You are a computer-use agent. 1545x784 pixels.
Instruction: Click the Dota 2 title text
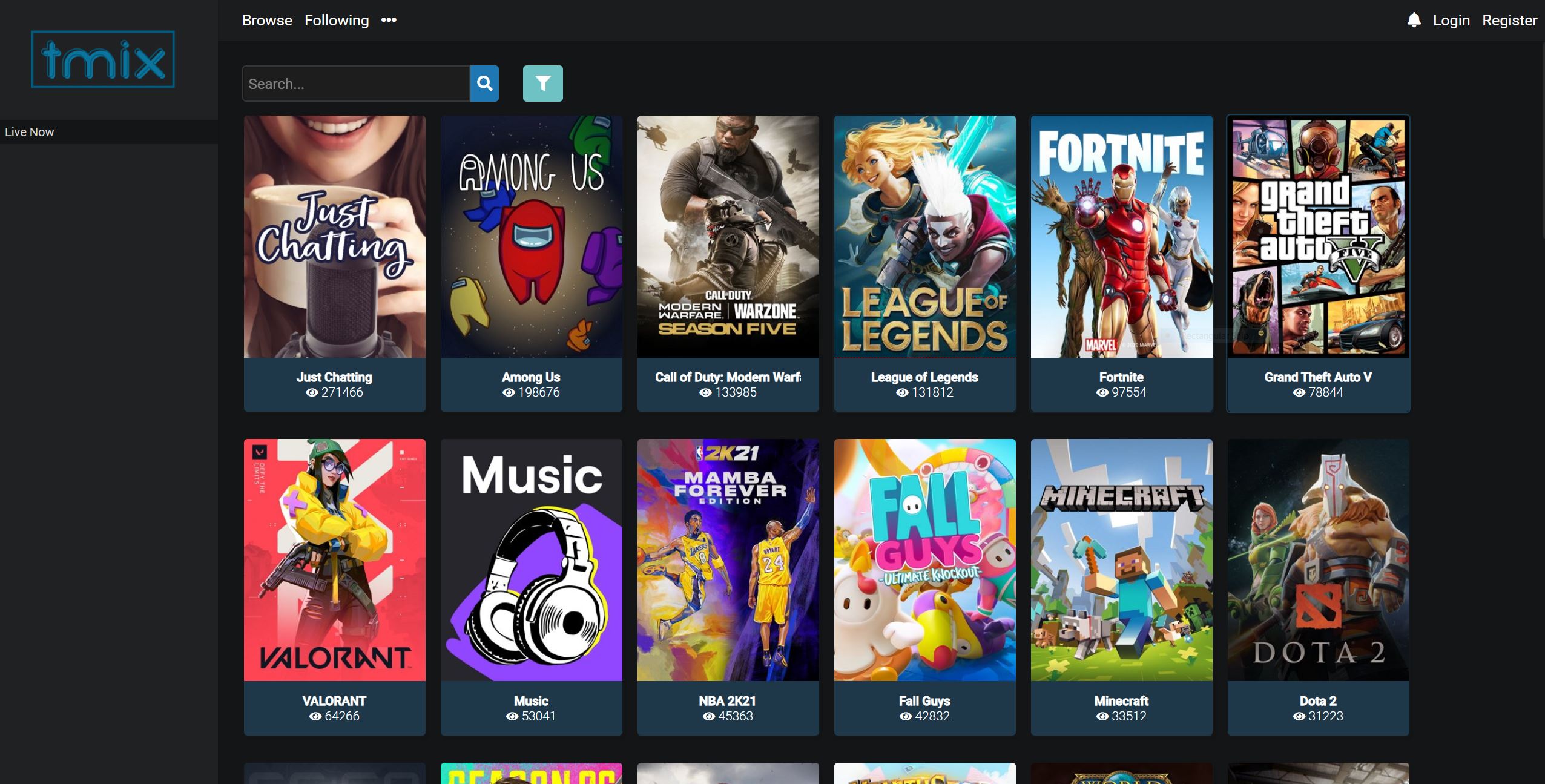[1318, 701]
